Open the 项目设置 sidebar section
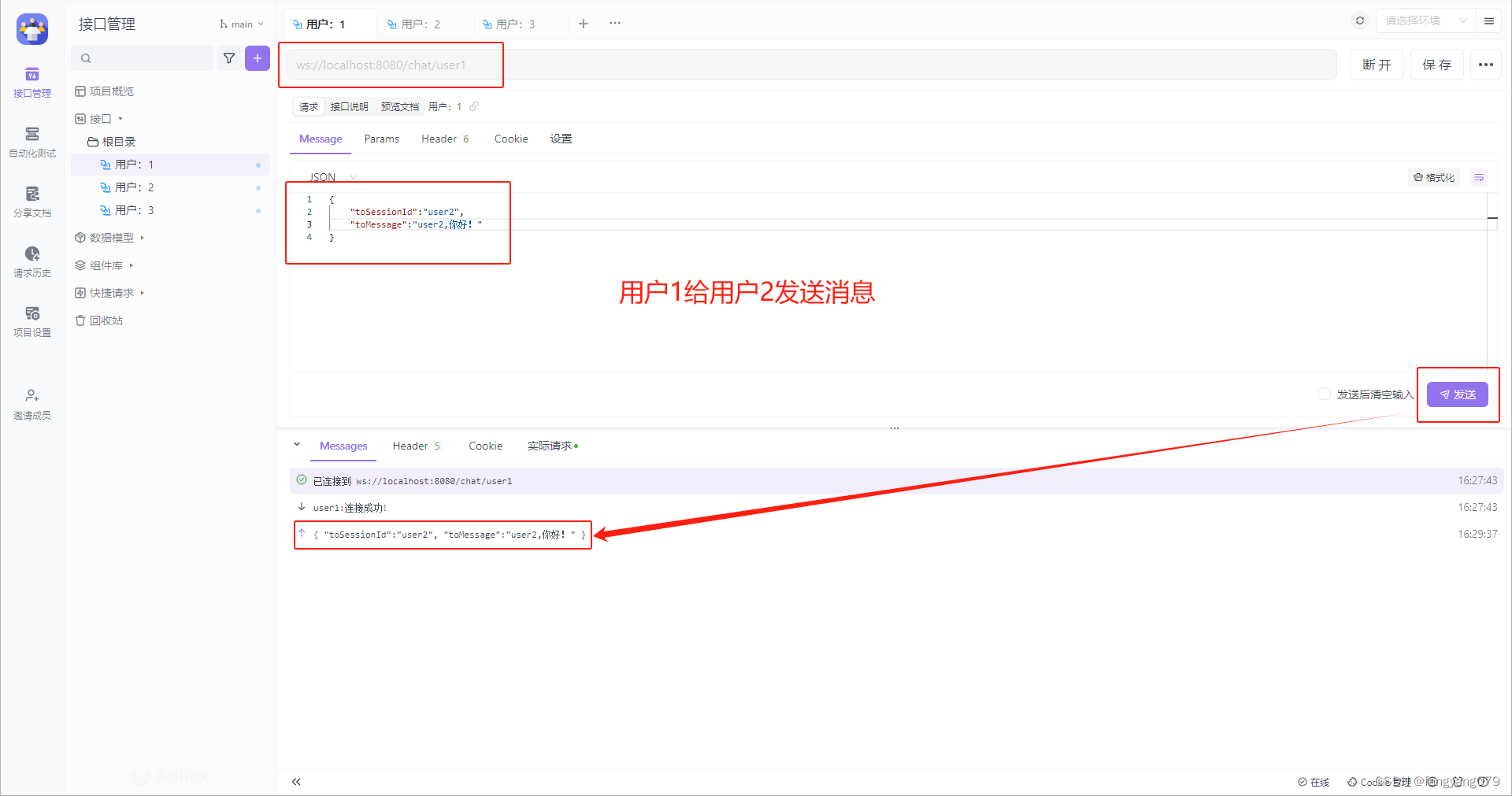This screenshot has height=796, width=1512. pos(32,322)
